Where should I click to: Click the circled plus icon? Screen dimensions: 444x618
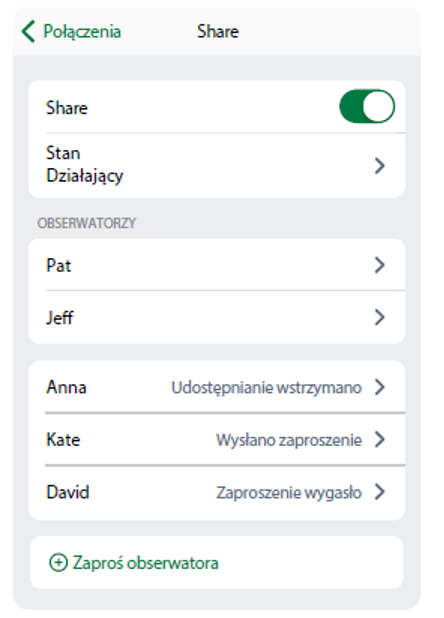click(x=58, y=562)
